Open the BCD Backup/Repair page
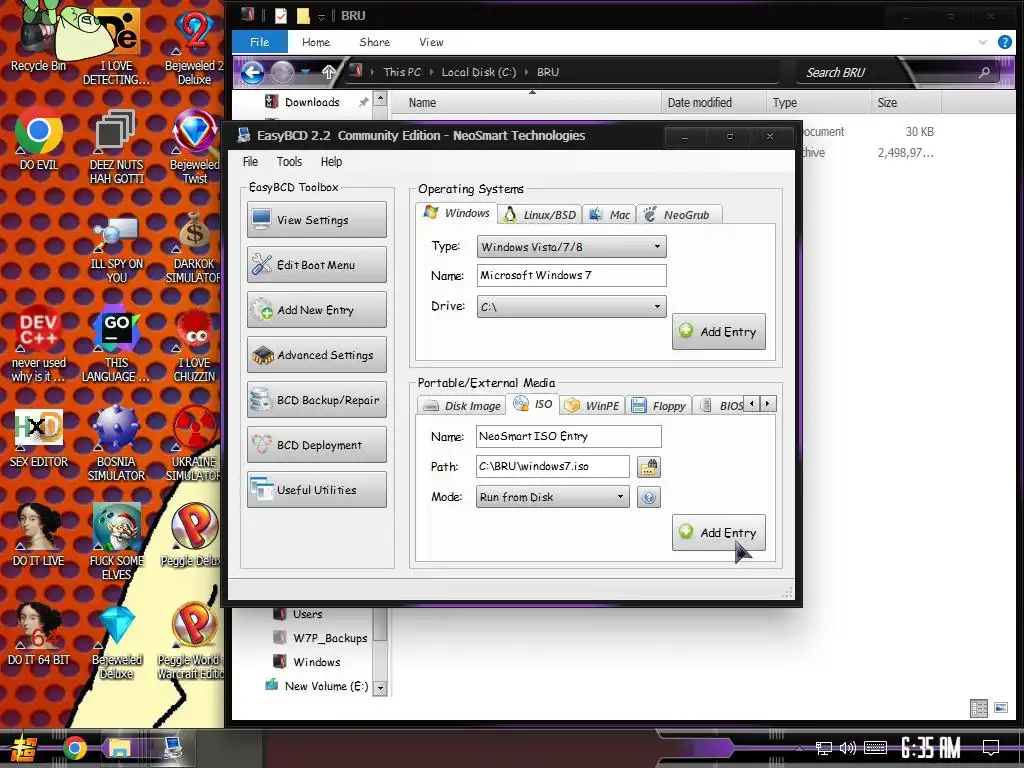The image size is (1024, 768). pyautogui.click(x=317, y=400)
